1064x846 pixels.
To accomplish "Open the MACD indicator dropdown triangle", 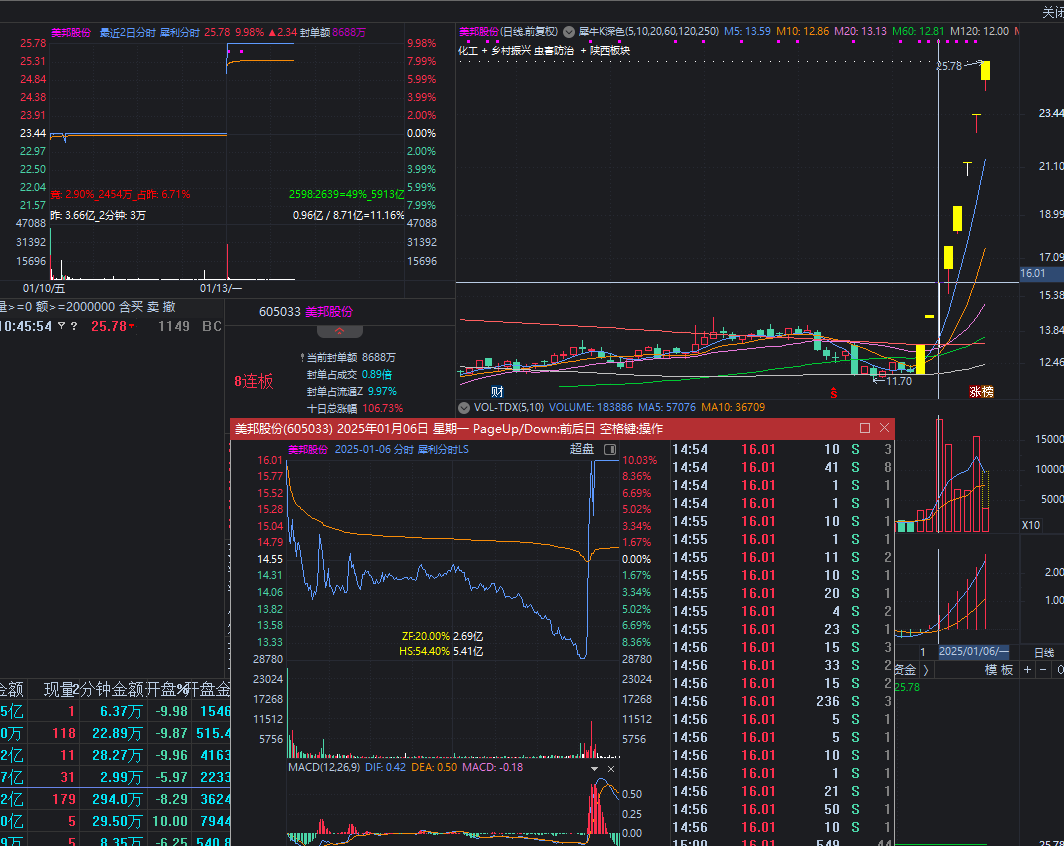I will pos(595,768).
